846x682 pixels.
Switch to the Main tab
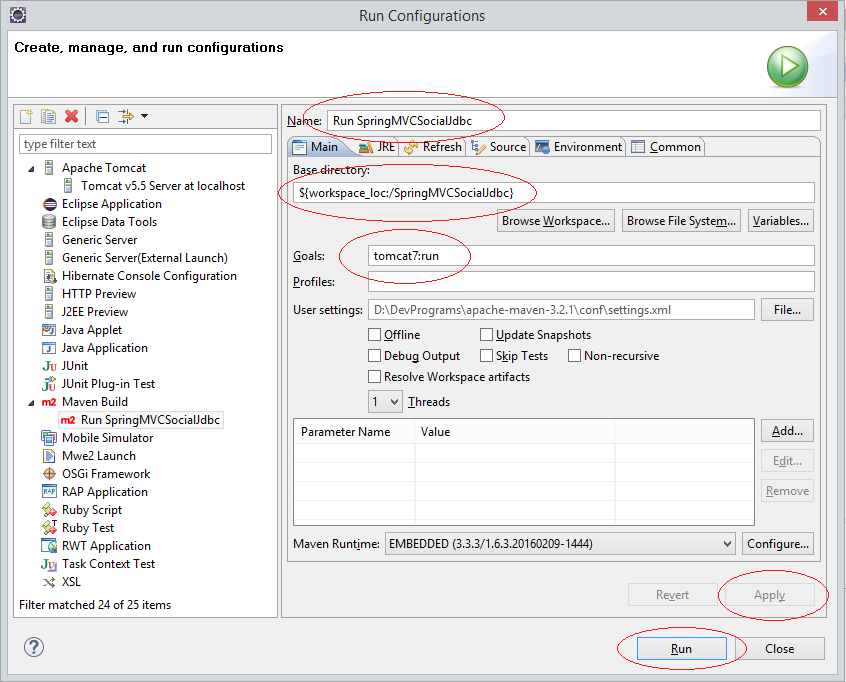[x=316, y=147]
